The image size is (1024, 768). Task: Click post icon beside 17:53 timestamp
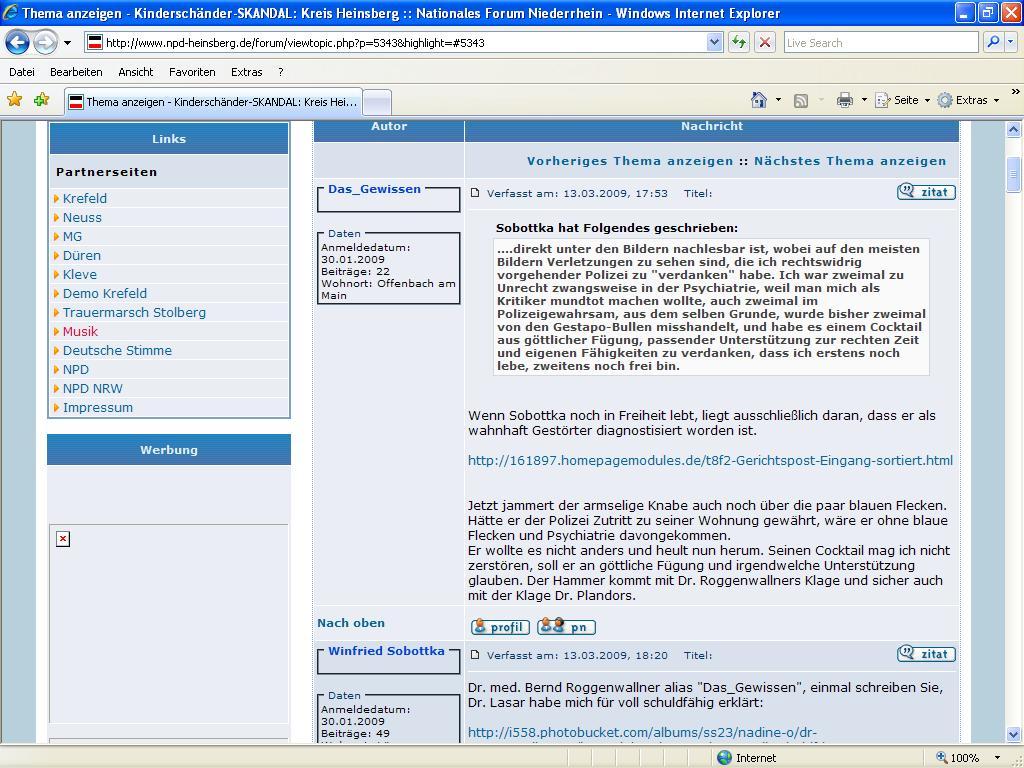[475, 193]
